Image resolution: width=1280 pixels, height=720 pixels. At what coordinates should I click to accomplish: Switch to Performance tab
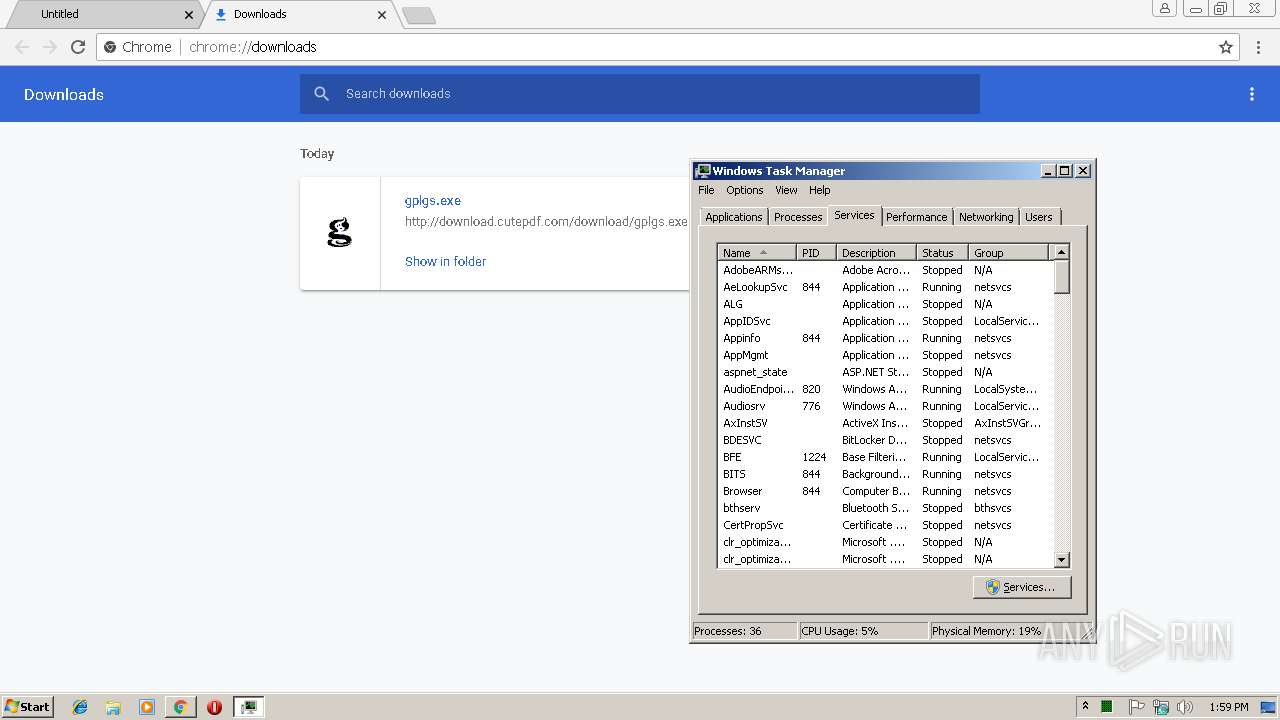[x=916, y=217]
